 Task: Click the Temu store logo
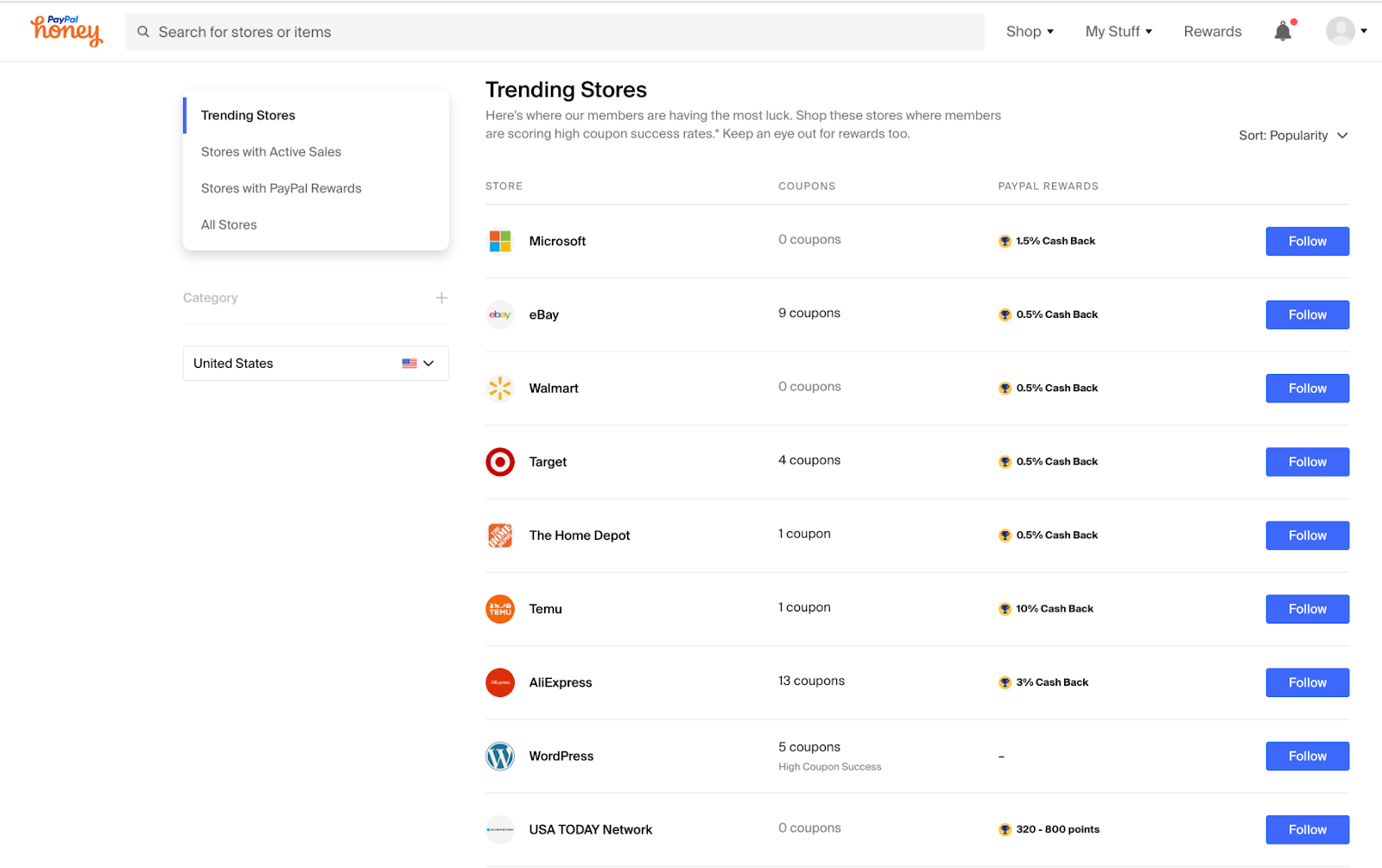pos(500,609)
